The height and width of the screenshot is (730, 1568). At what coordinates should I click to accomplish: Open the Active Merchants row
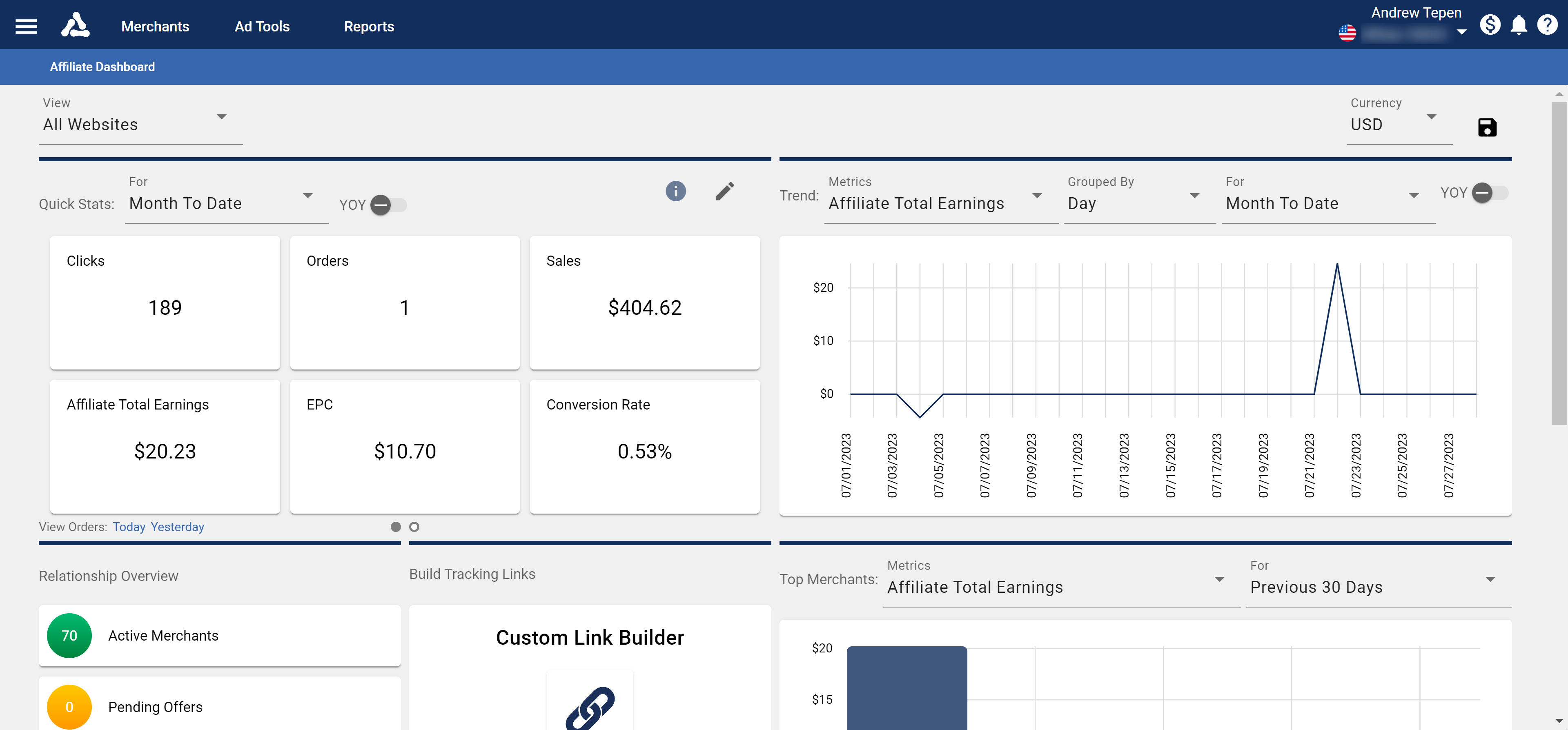coord(220,635)
